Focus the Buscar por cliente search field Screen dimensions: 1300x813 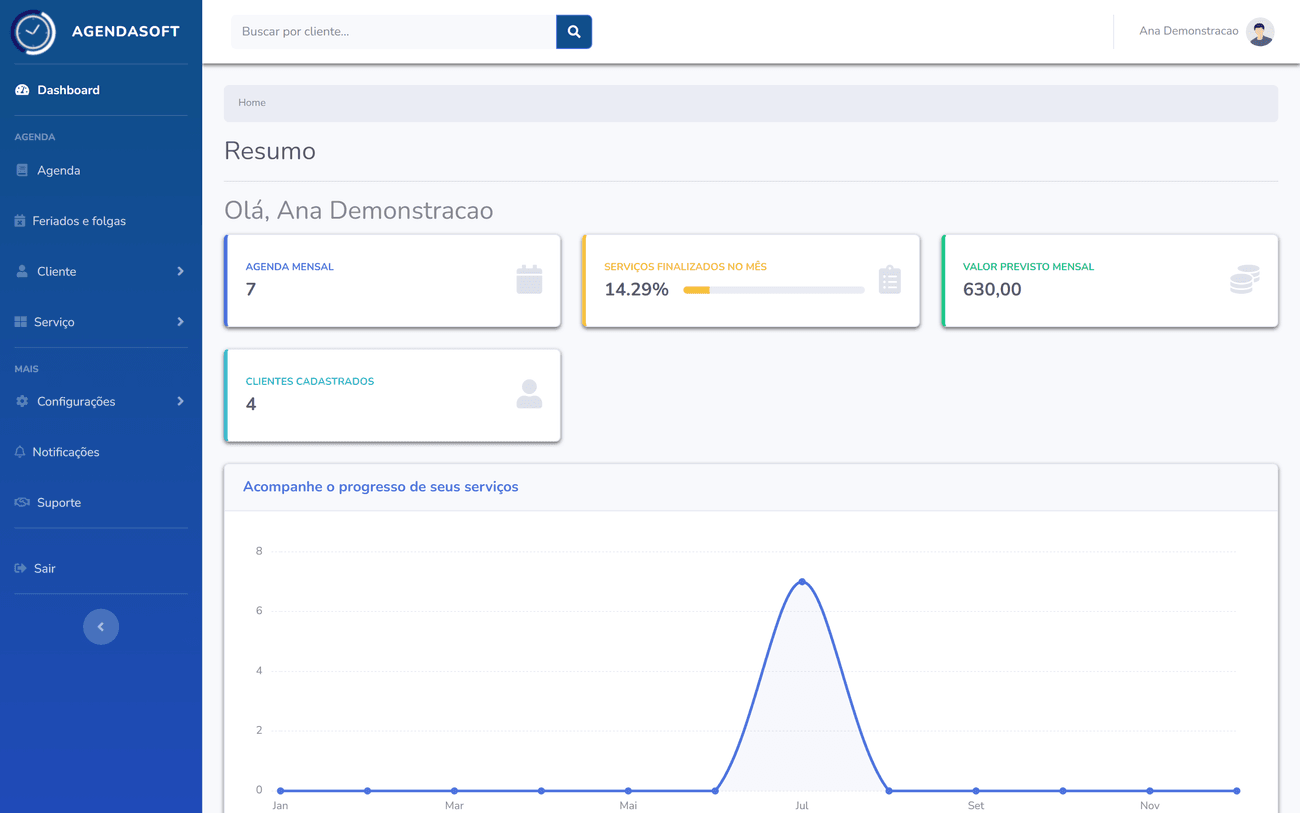[393, 32]
